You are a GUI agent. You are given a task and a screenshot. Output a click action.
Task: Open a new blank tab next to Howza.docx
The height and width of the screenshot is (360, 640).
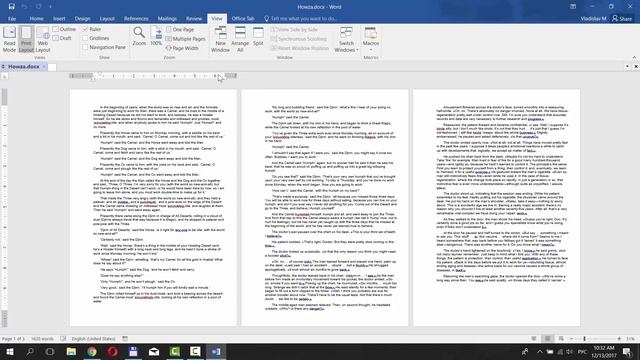[52, 67]
